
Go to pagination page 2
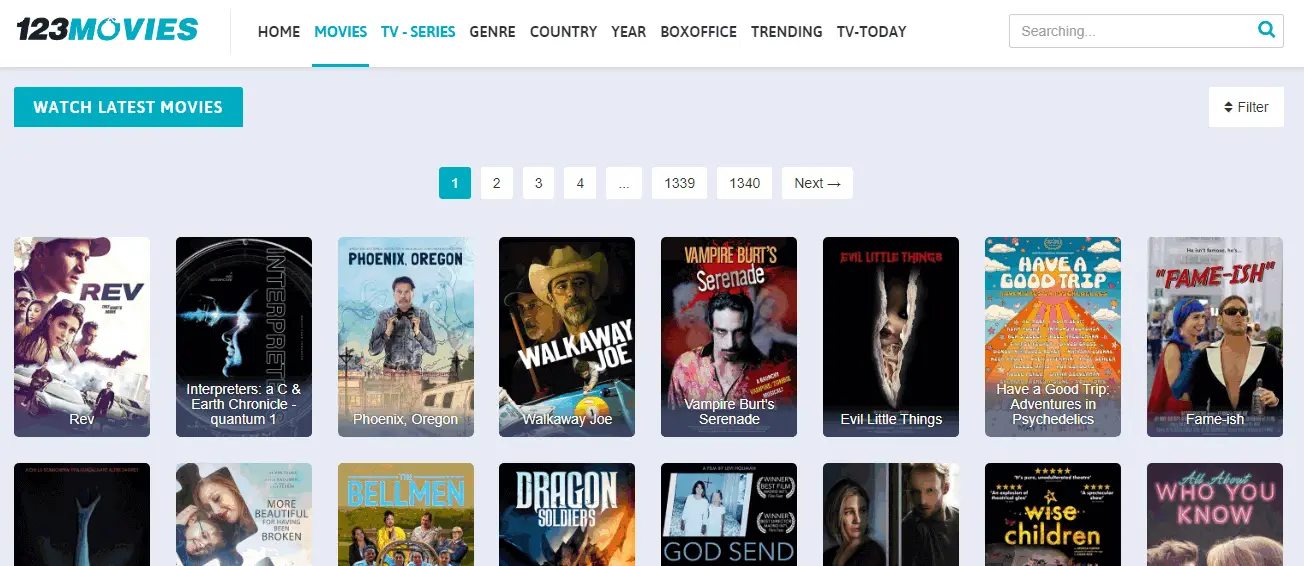[x=496, y=183]
